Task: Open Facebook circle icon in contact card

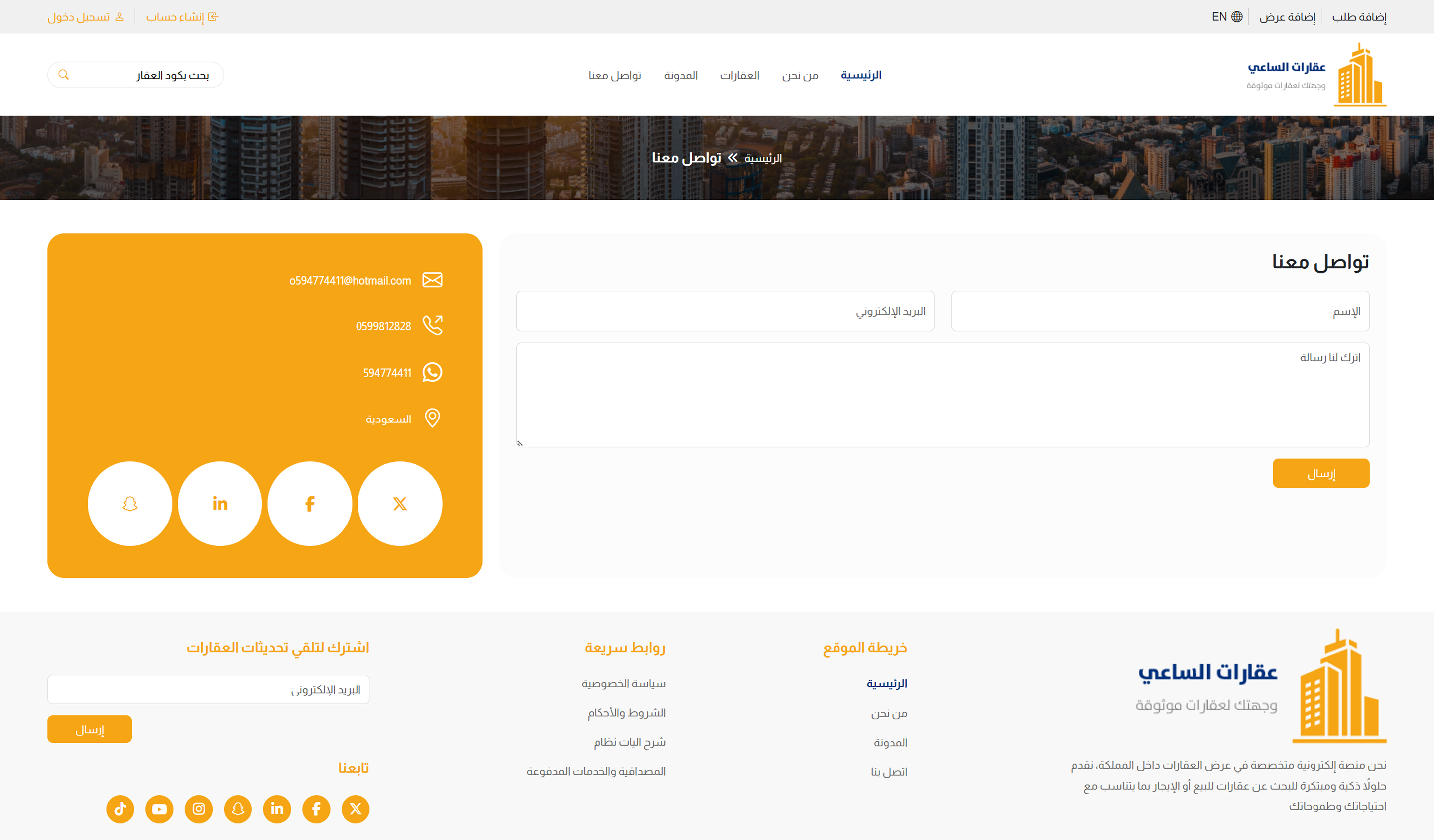Action: (x=310, y=503)
